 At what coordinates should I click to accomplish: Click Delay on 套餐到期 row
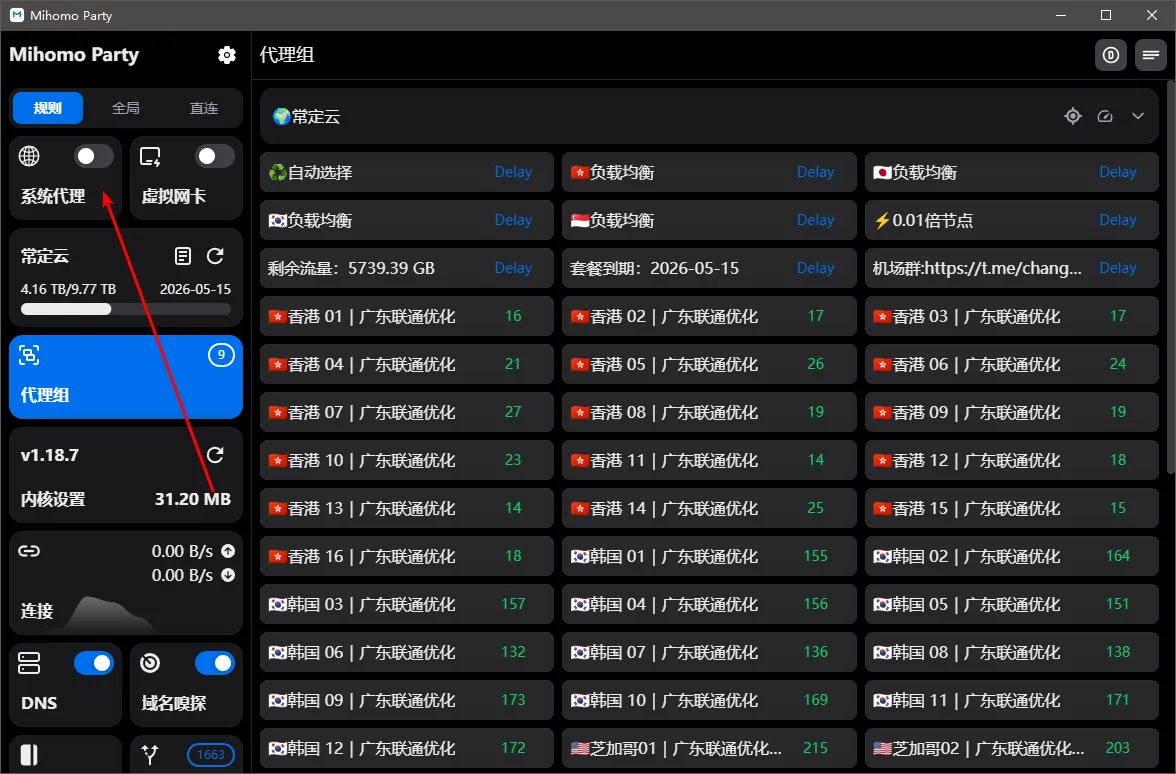[815, 268]
